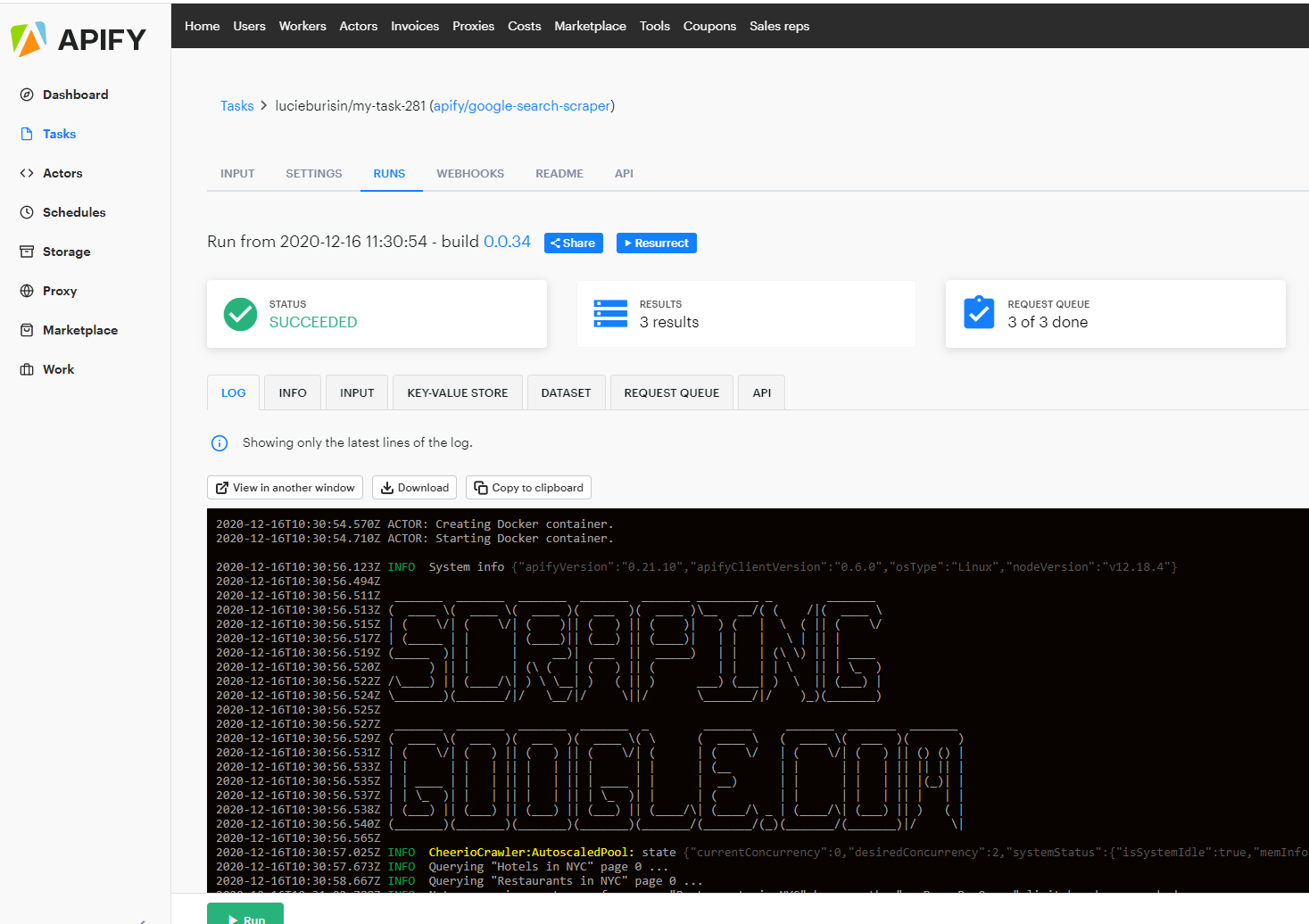This screenshot has height=924, width=1309.
Task: Open Users in the top navigation
Action: click(x=250, y=26)
